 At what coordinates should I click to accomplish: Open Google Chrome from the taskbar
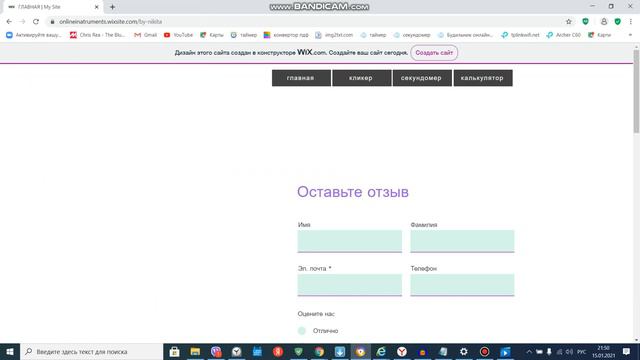coord(319,351)
